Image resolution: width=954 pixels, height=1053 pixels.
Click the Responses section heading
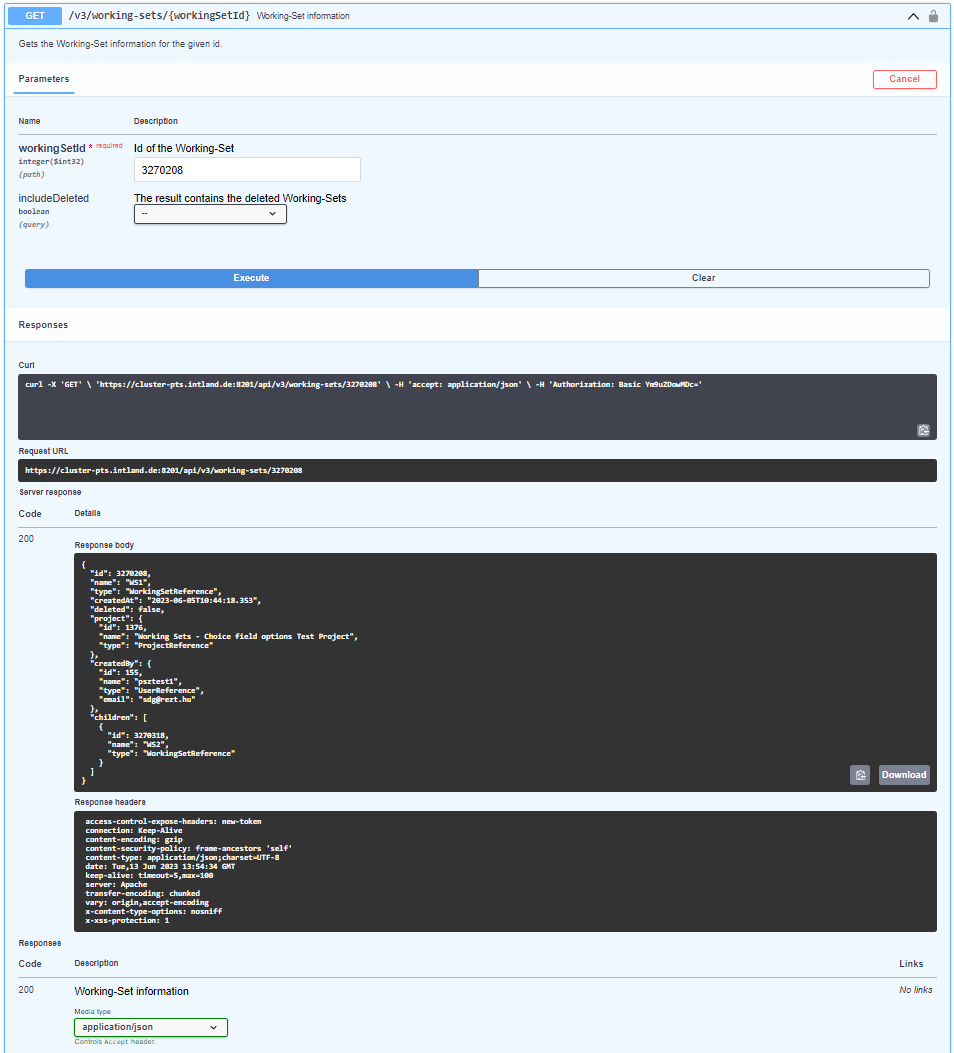pos(43,325)
